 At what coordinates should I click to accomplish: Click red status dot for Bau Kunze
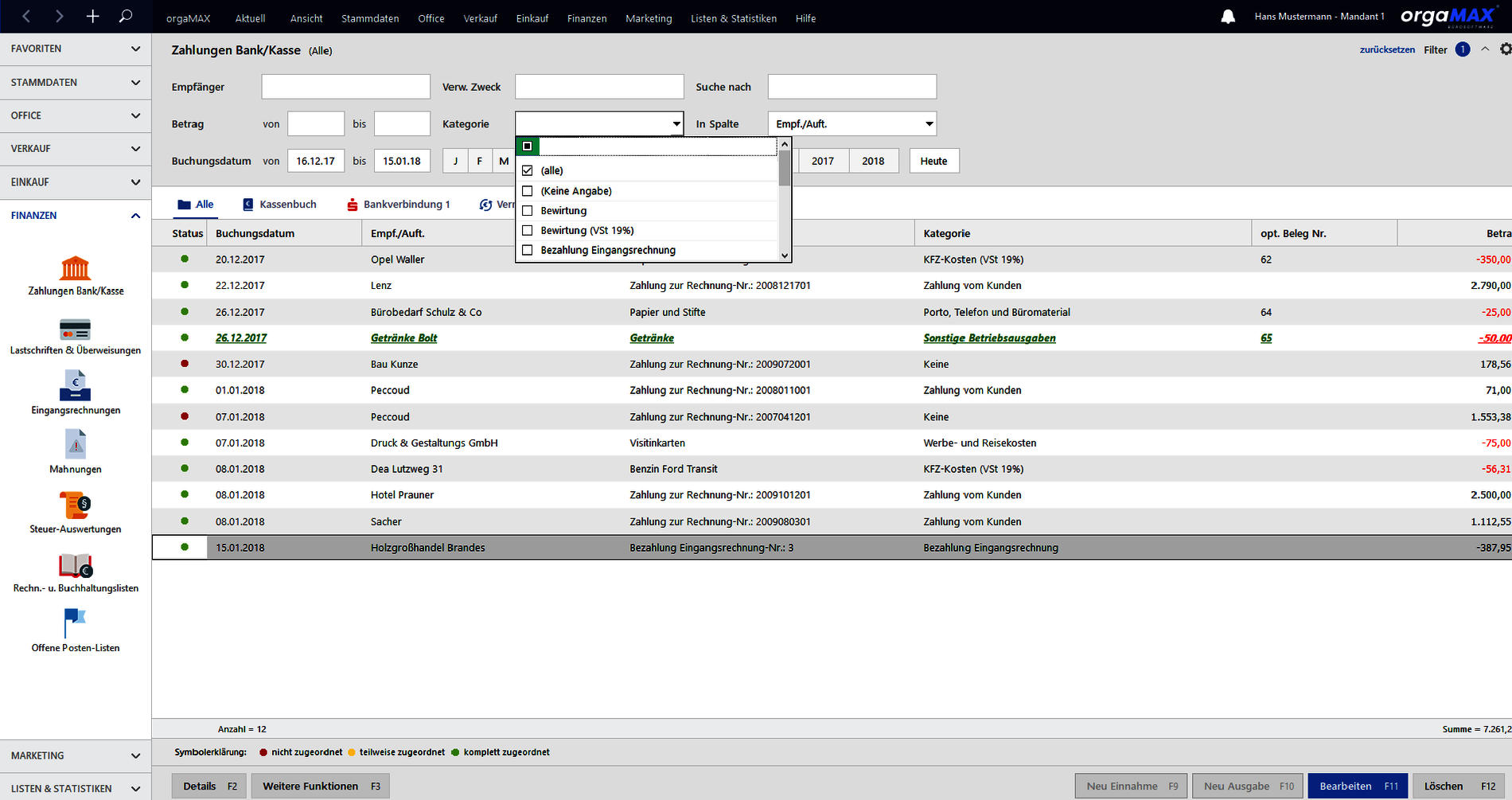pyautogui.click(x=185, y=364)
